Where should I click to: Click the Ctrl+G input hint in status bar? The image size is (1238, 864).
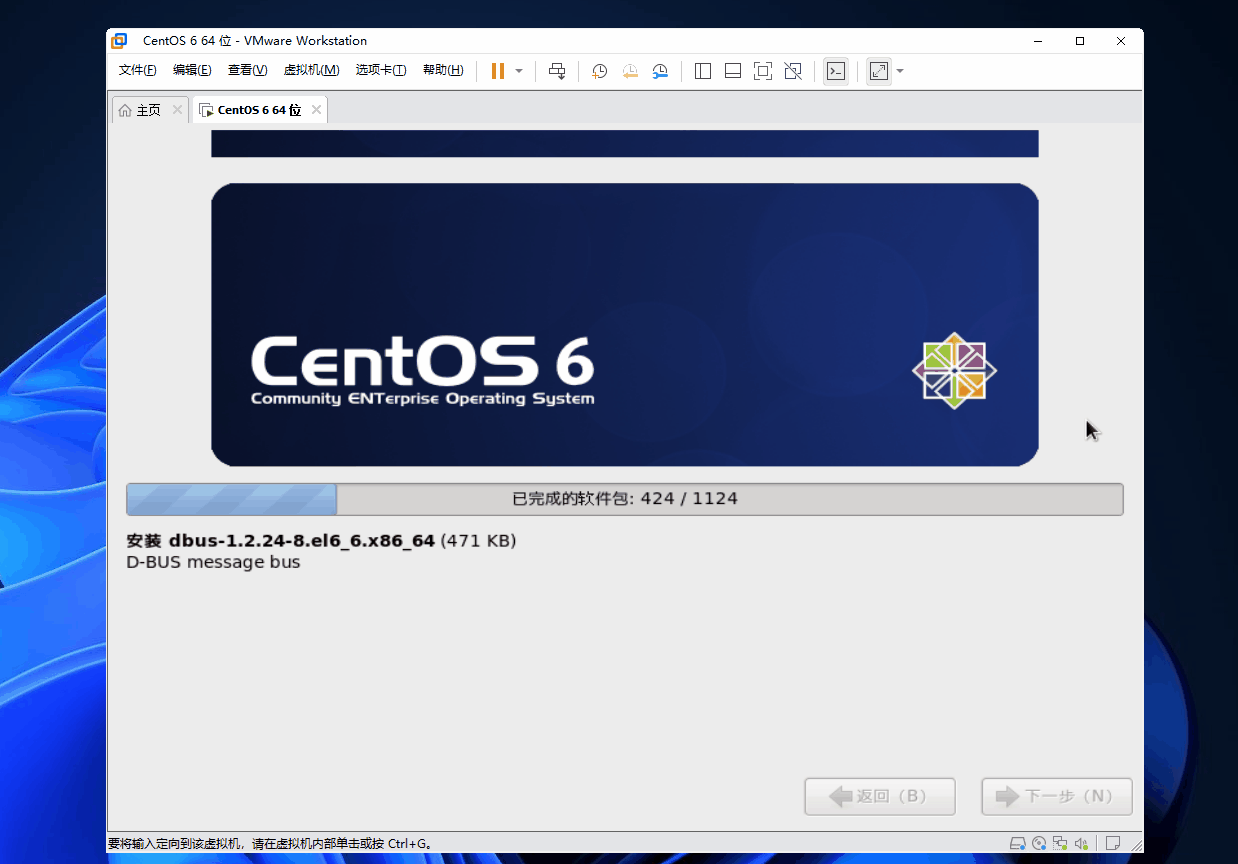[x=270, y=844]
